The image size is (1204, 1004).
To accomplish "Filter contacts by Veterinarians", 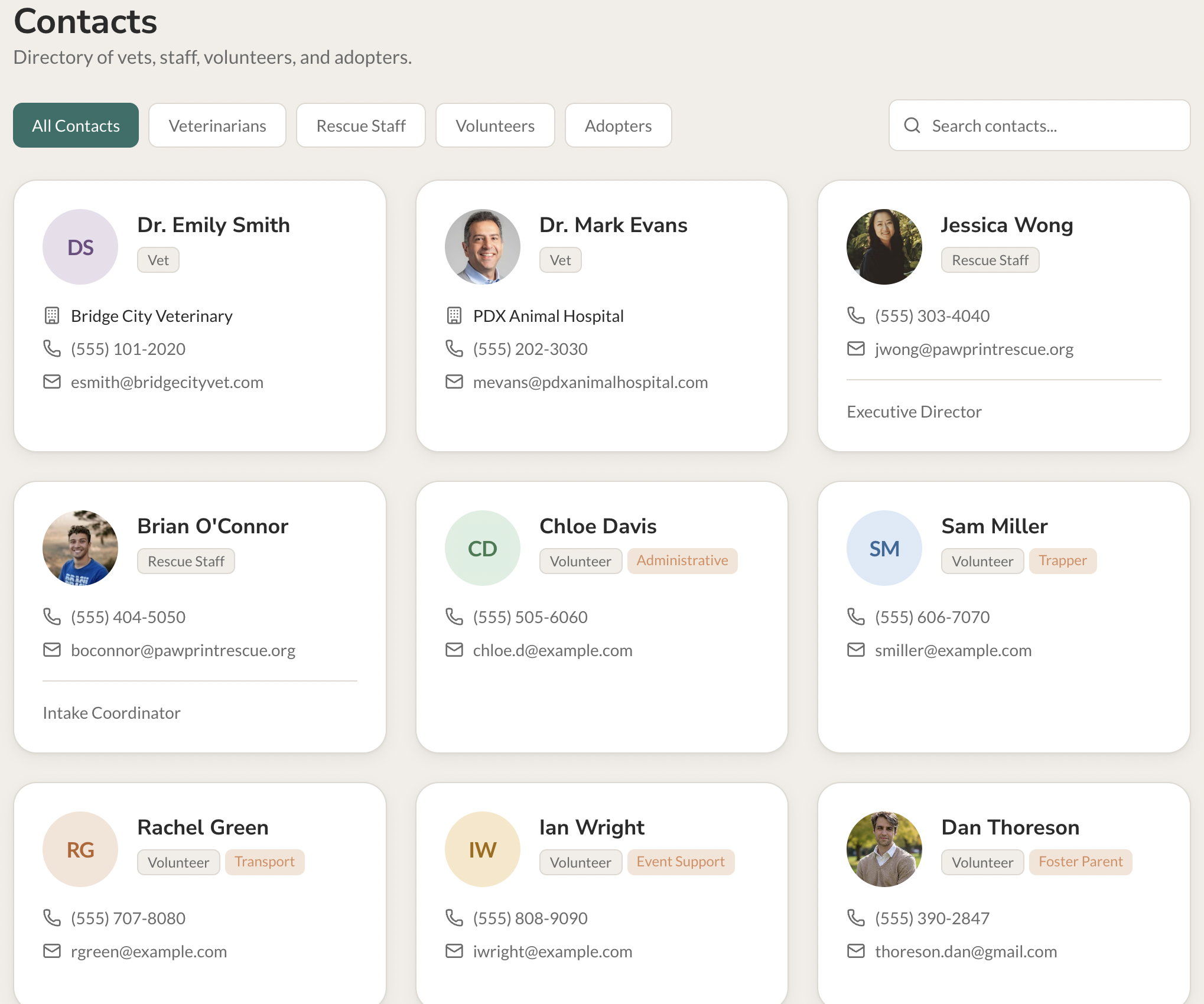I will [217, 125].
